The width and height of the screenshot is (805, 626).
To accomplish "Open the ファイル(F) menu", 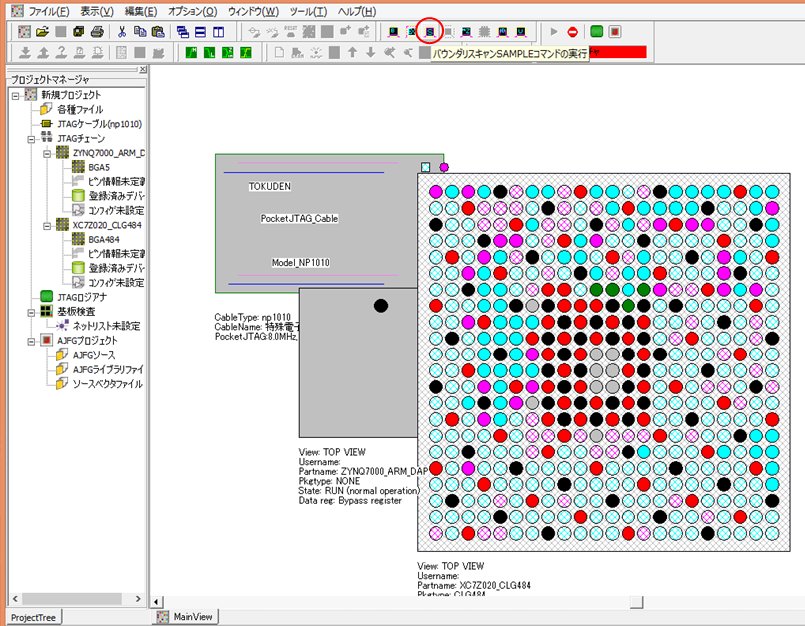I will [x=48, y=11].
